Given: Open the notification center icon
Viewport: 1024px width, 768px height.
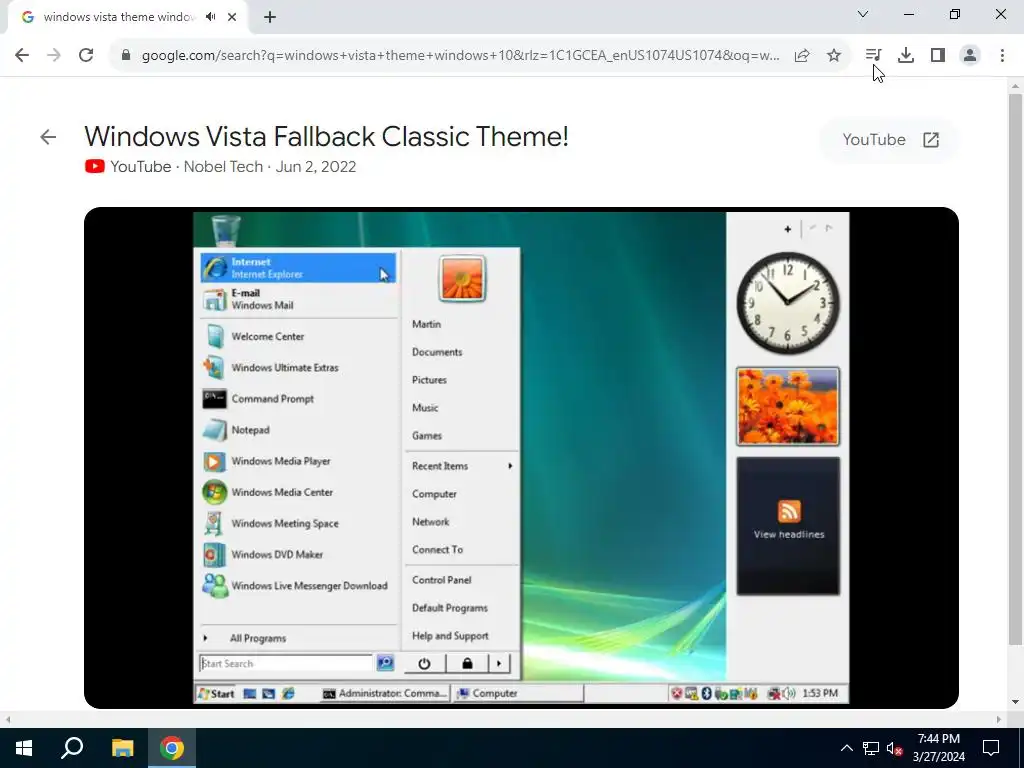Looking at the screenshot, I should [x=991, y=748].
